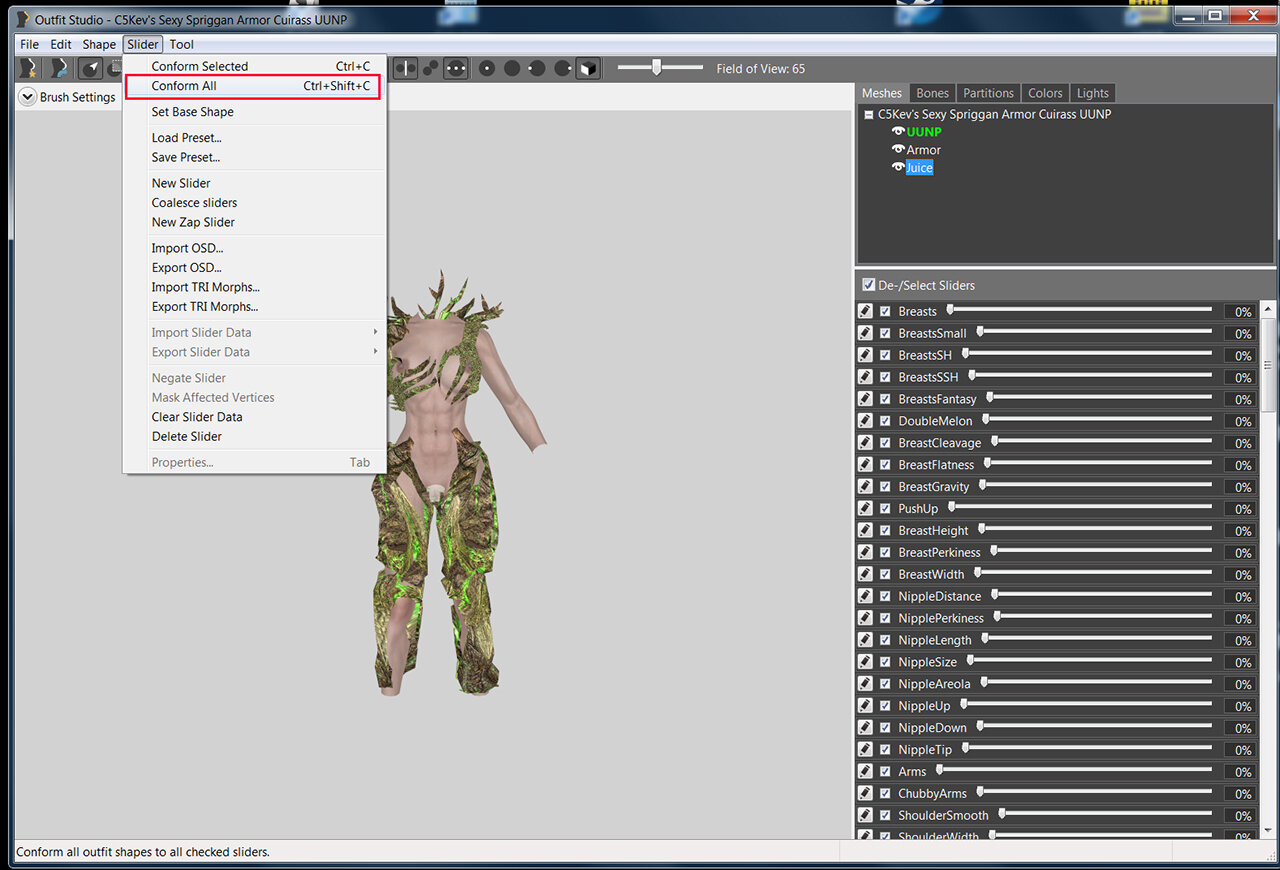Choose Set Base Shape menu entry
This screenshot has width=1280, height=870.
coord(254,112)
